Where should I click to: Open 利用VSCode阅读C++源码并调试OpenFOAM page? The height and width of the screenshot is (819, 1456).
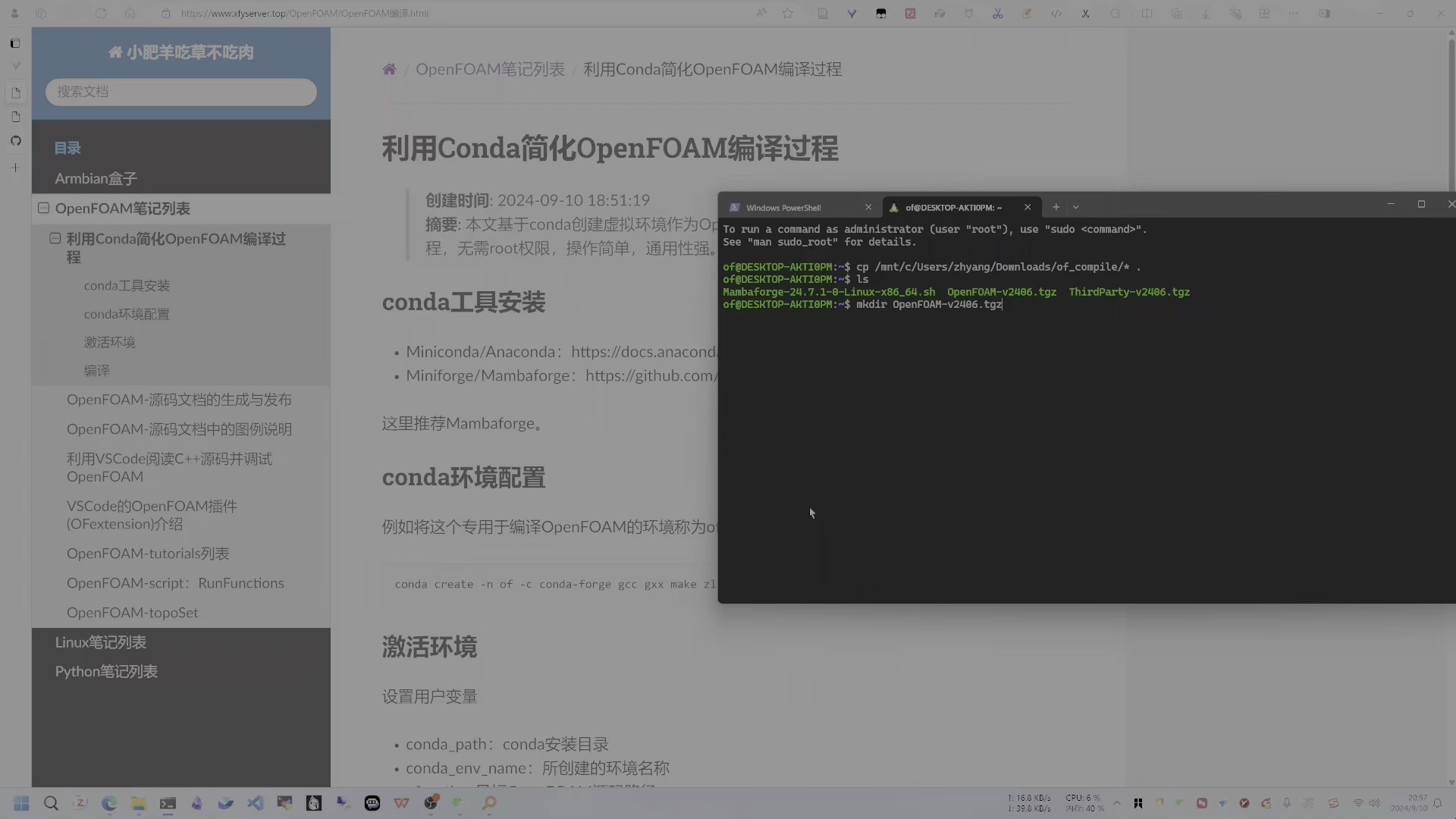click(169, 468)
